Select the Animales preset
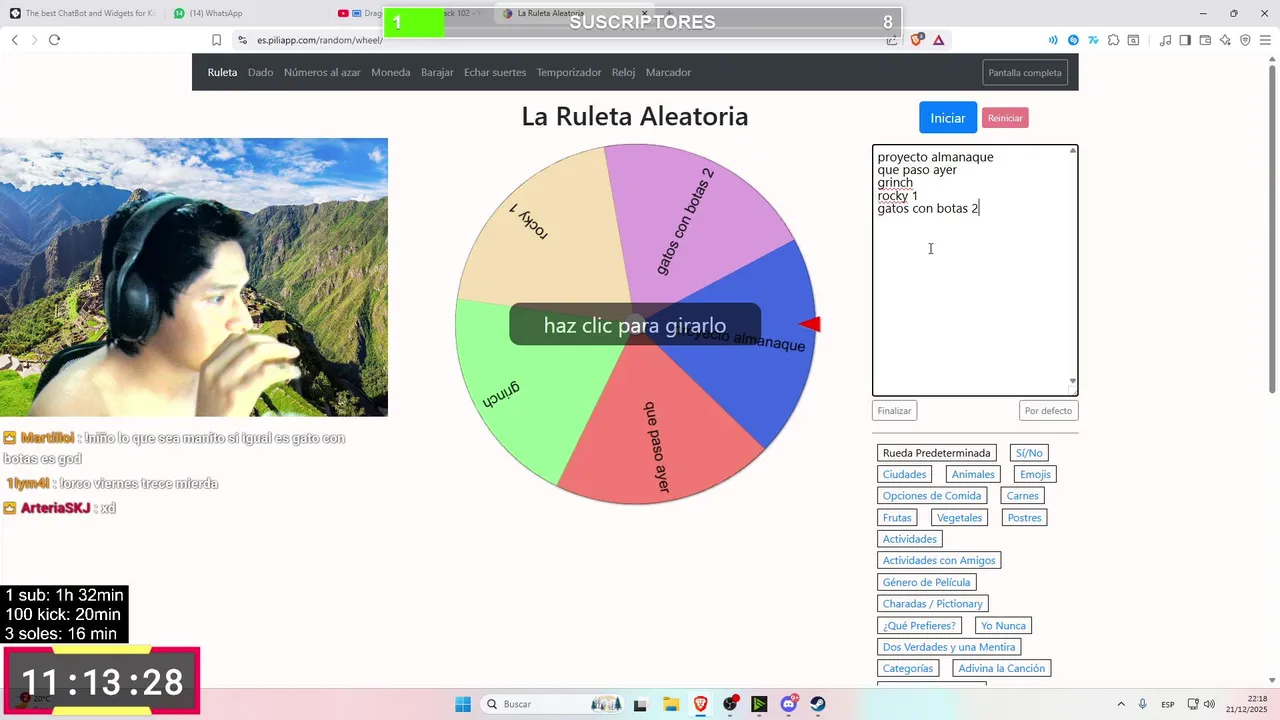This screenshot has height=720, width=1280. 973,474
